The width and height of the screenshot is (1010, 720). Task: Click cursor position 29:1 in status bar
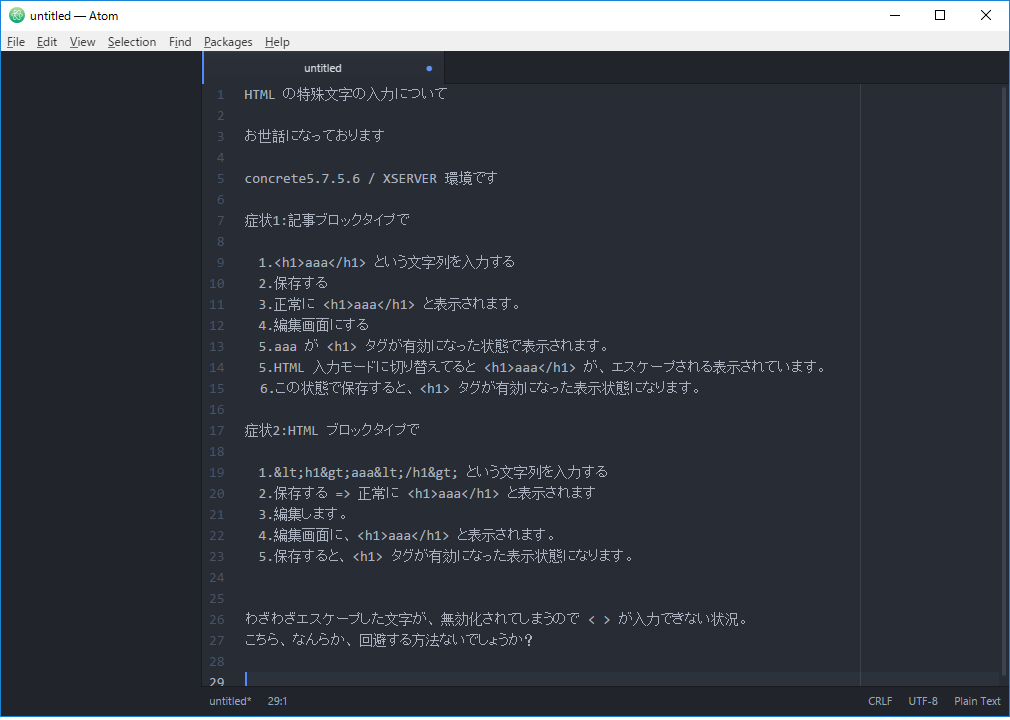[278, 701]
